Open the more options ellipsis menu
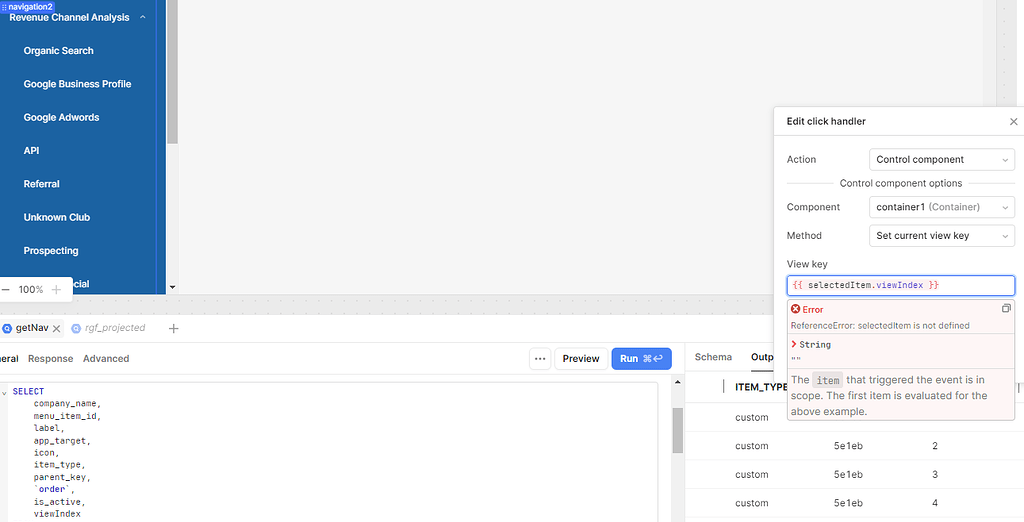 [540, 358]
